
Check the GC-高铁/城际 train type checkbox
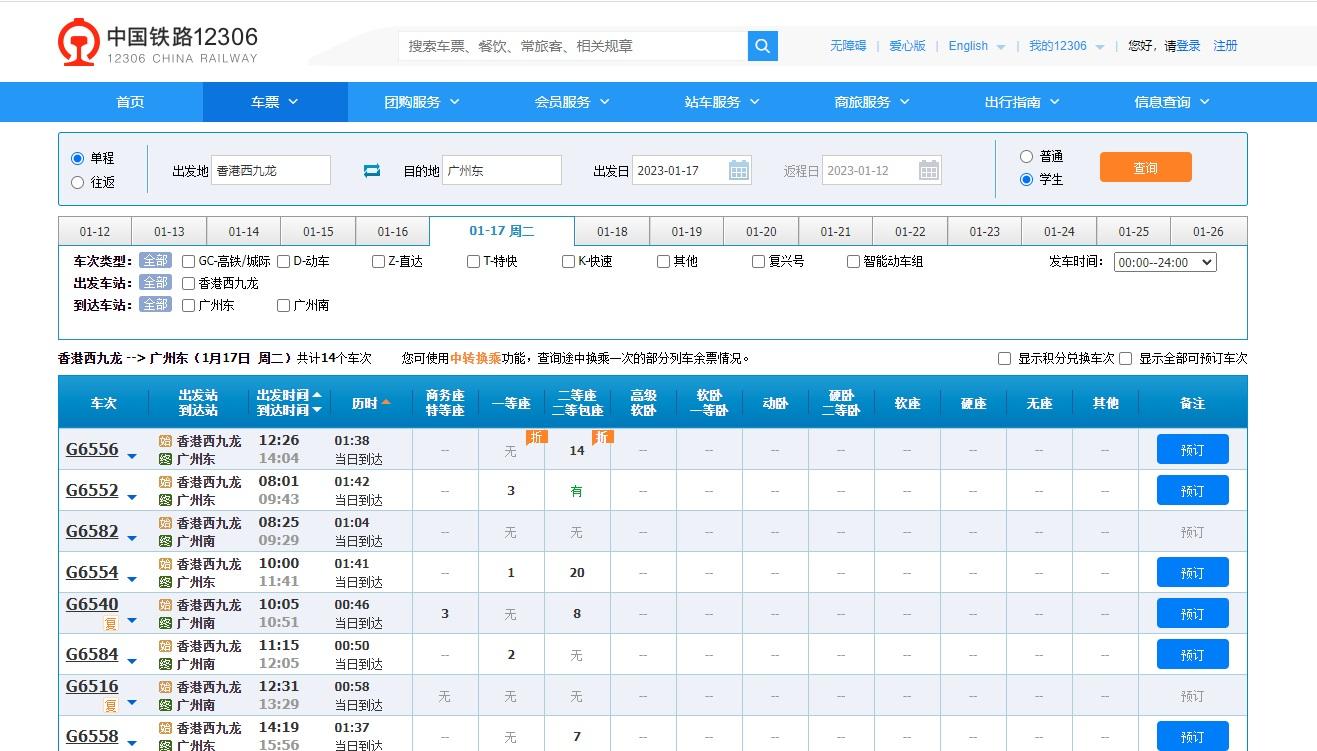click(187, 260)
